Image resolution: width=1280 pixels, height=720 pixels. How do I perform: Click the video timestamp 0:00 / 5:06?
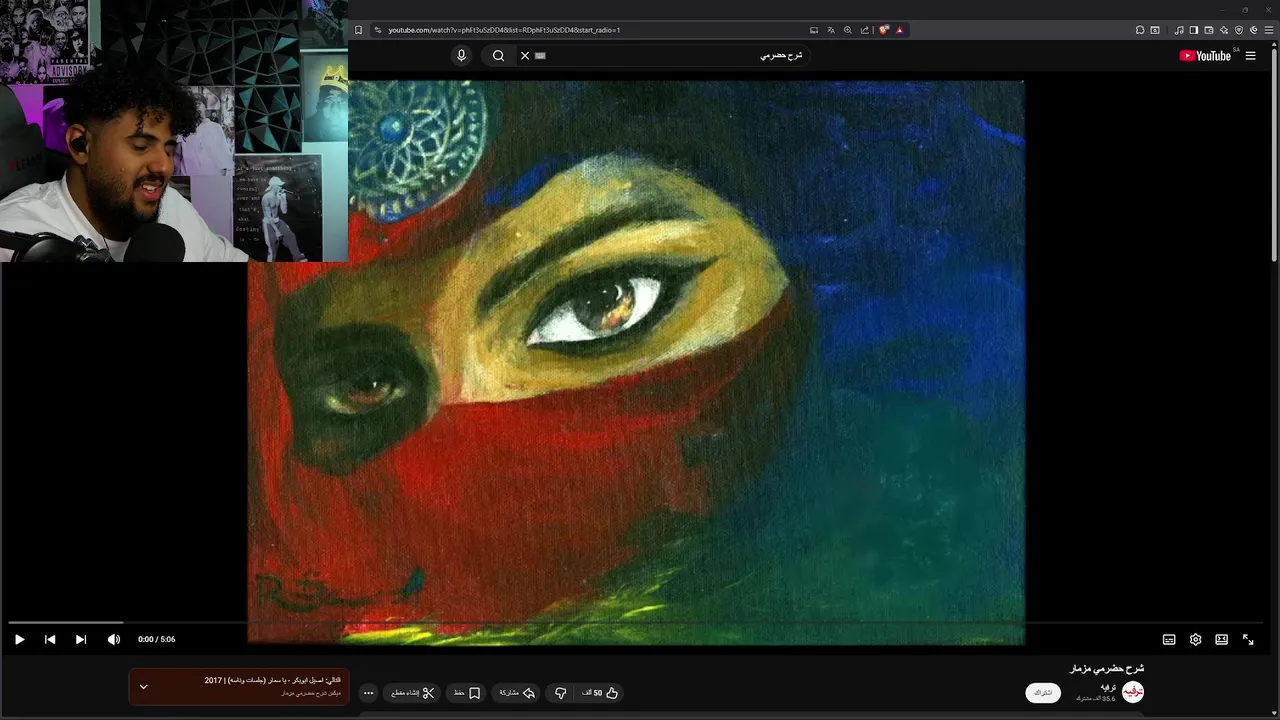[x=157, y=639]
